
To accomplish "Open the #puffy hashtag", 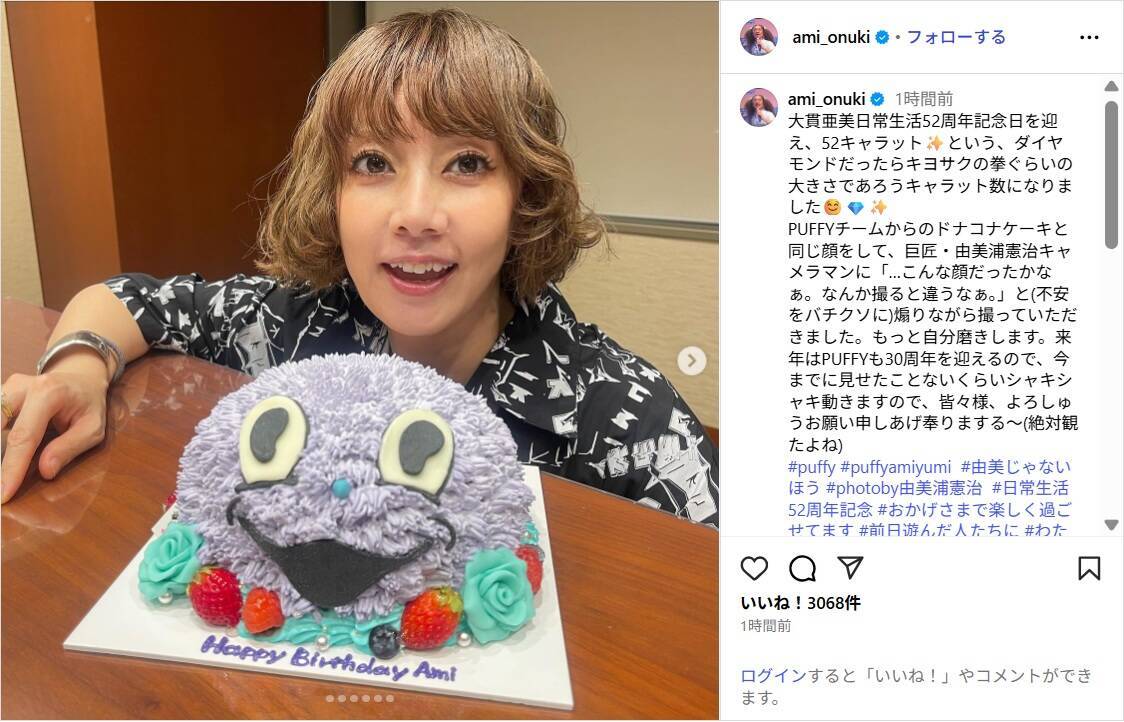I will [x=811, y=467].
